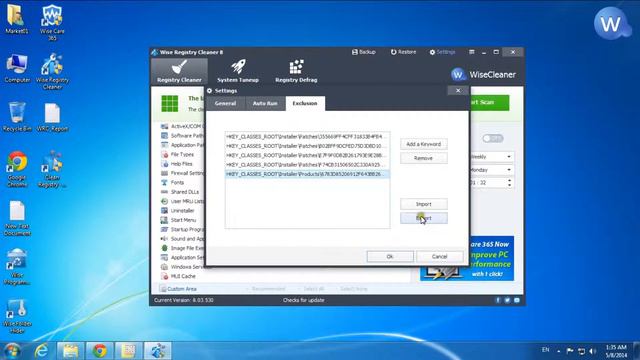Viewport: 640px width, 360px height.
Task: Click the Application Settings category icon
Action: coord(164,258)
